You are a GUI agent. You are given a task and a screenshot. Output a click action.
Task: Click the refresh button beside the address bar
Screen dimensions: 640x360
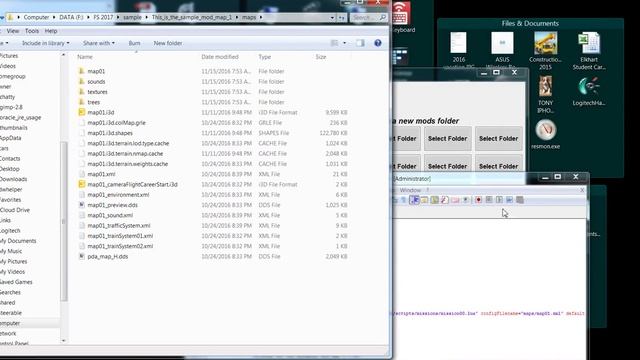[x=342, y=18]
